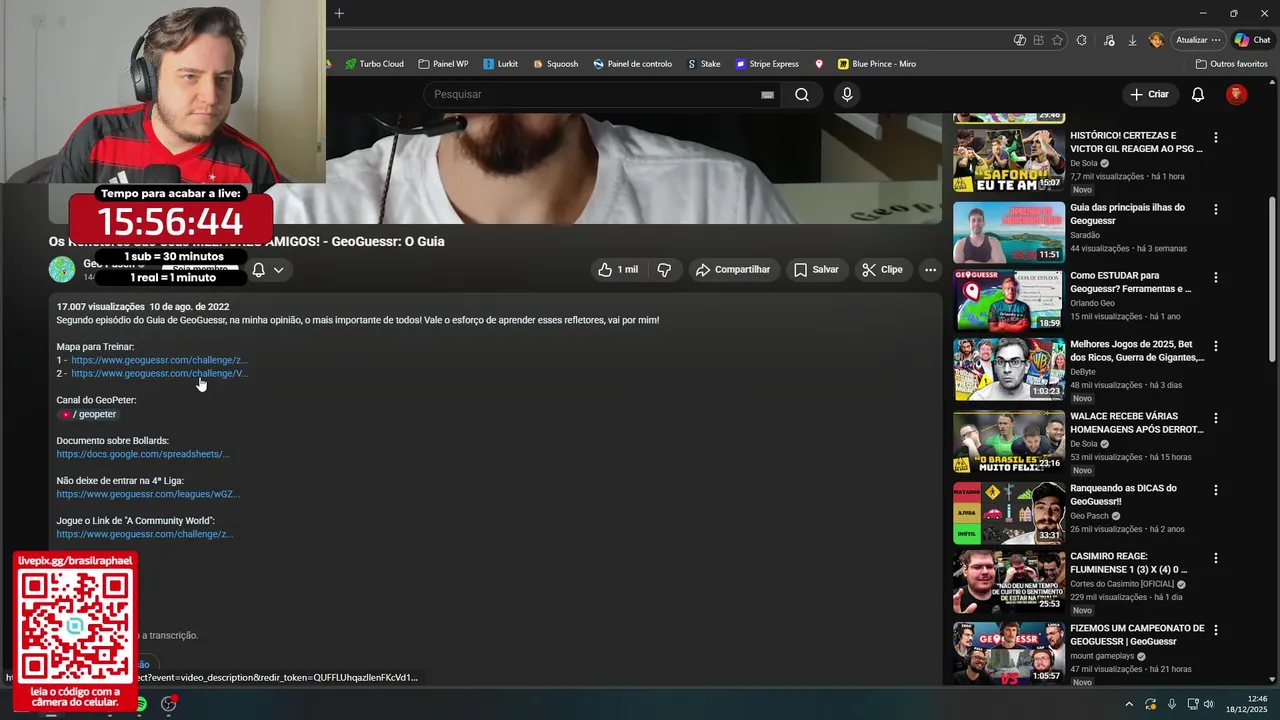Open Stake bookmark

tap(704, 64)
